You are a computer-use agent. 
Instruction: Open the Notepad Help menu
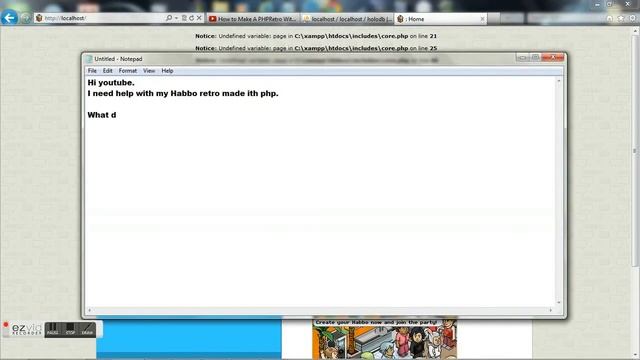pos(167,71)
